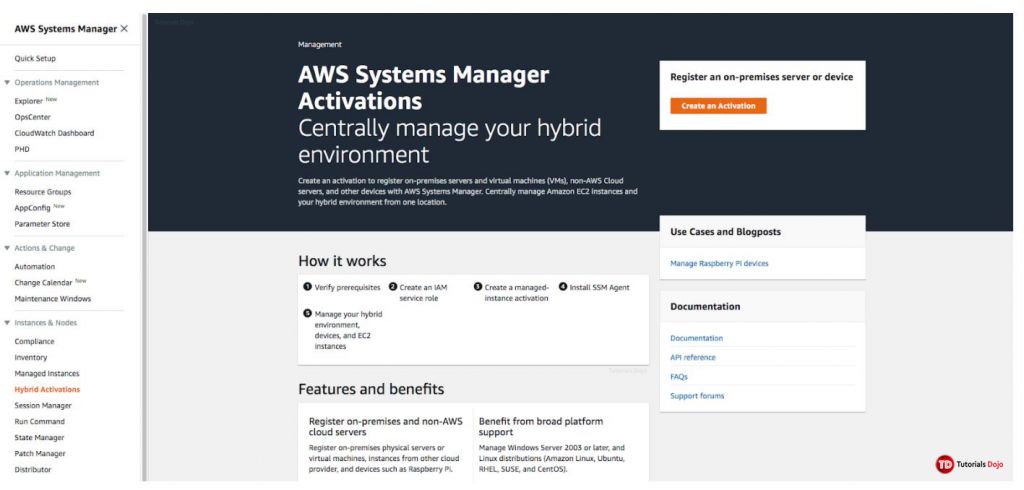Click the AWS Systems Manager Activations title
The width and height of the screenshot is (1024, 490).
pos(423,88)
